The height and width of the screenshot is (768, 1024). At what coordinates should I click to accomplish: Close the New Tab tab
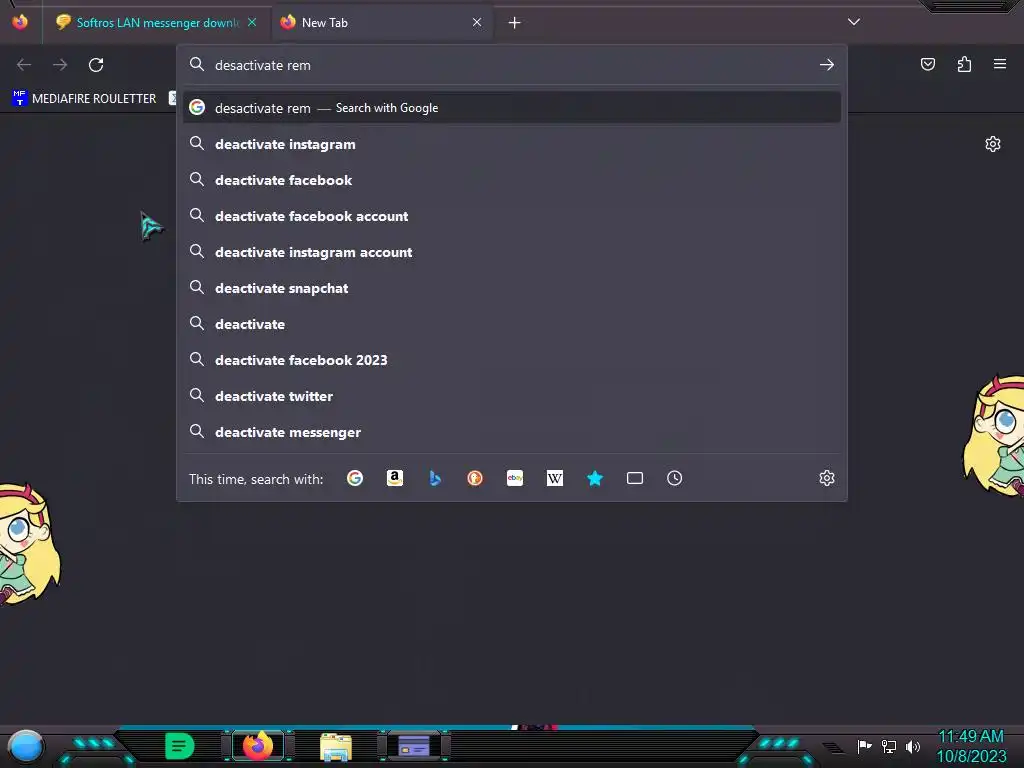coord(477,22)
